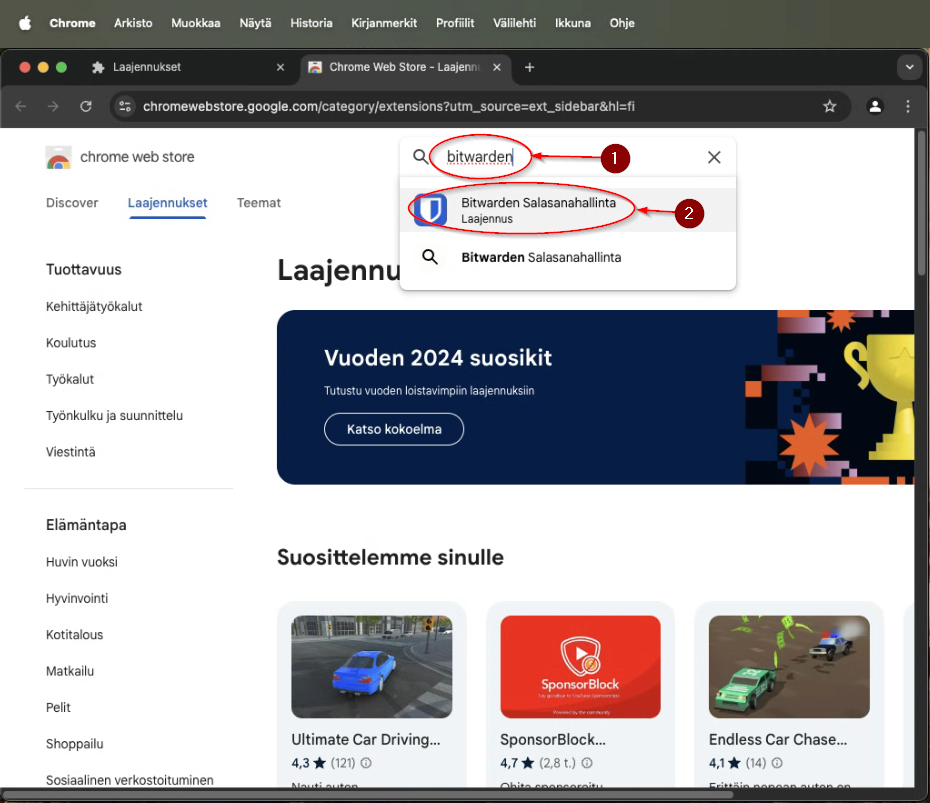930x803 pixels.
Task: Bookmark this page with the star icon
Action: pyautogui.click(x=829, y=106)
